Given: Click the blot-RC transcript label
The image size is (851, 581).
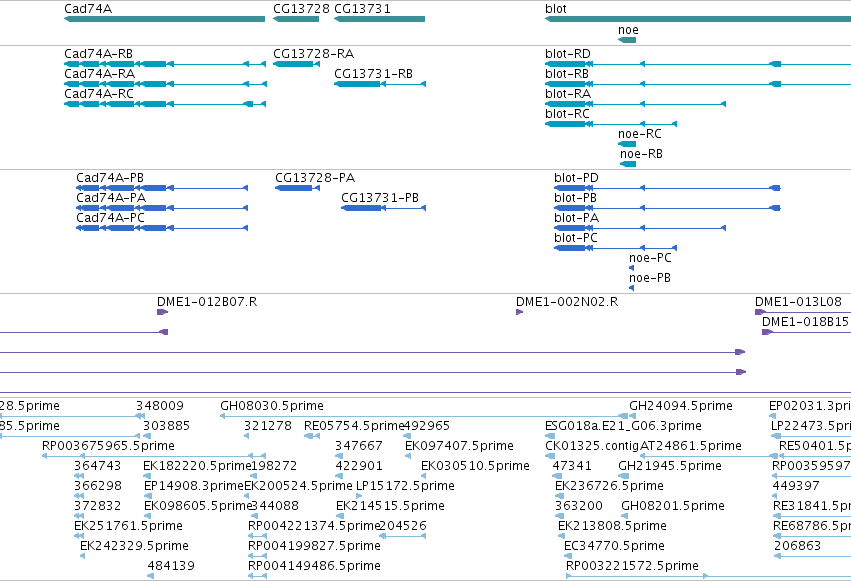Looking at the screenshot, I should click(567, 114).
